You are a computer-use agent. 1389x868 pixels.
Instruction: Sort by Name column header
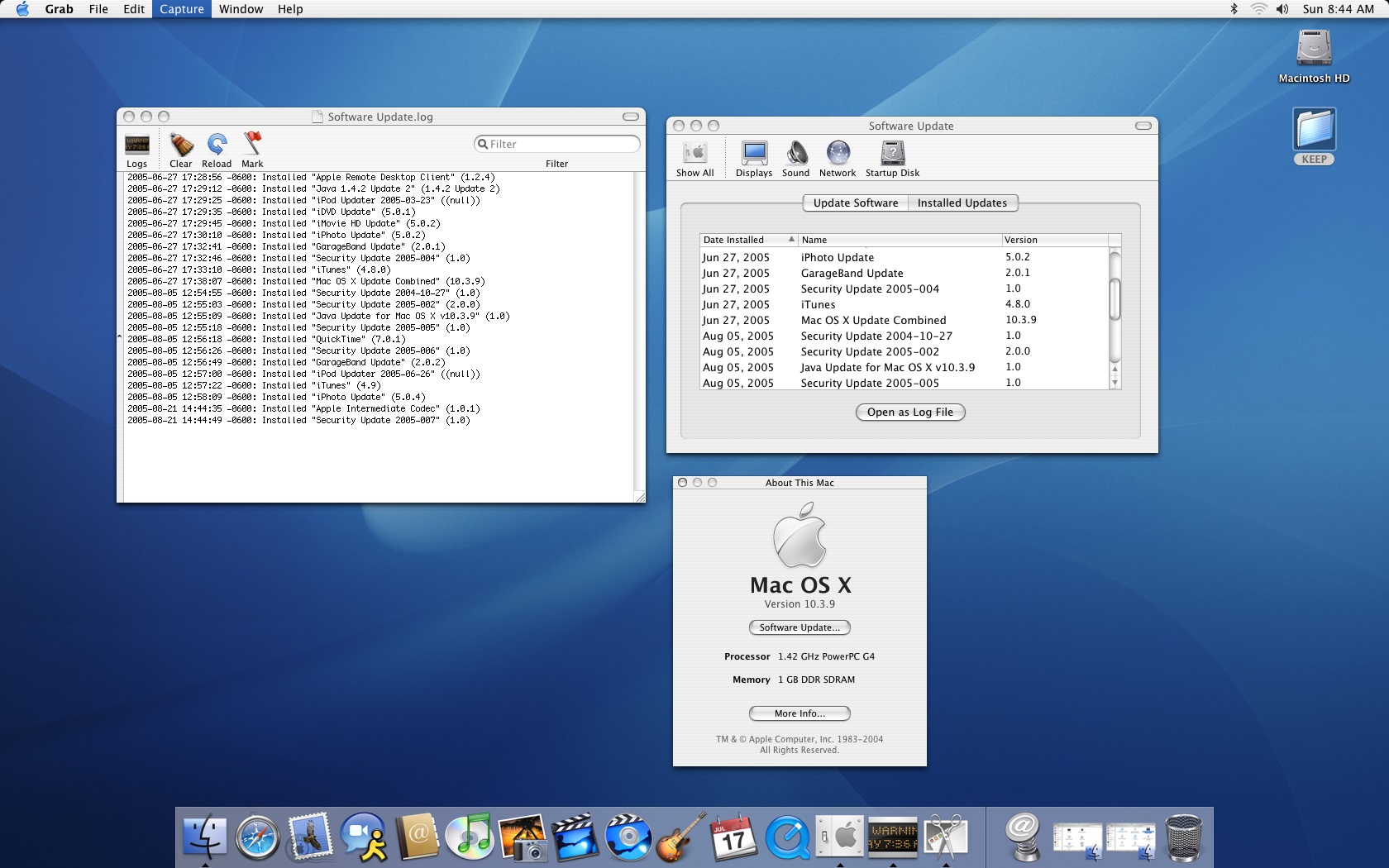tap(900, 240)
